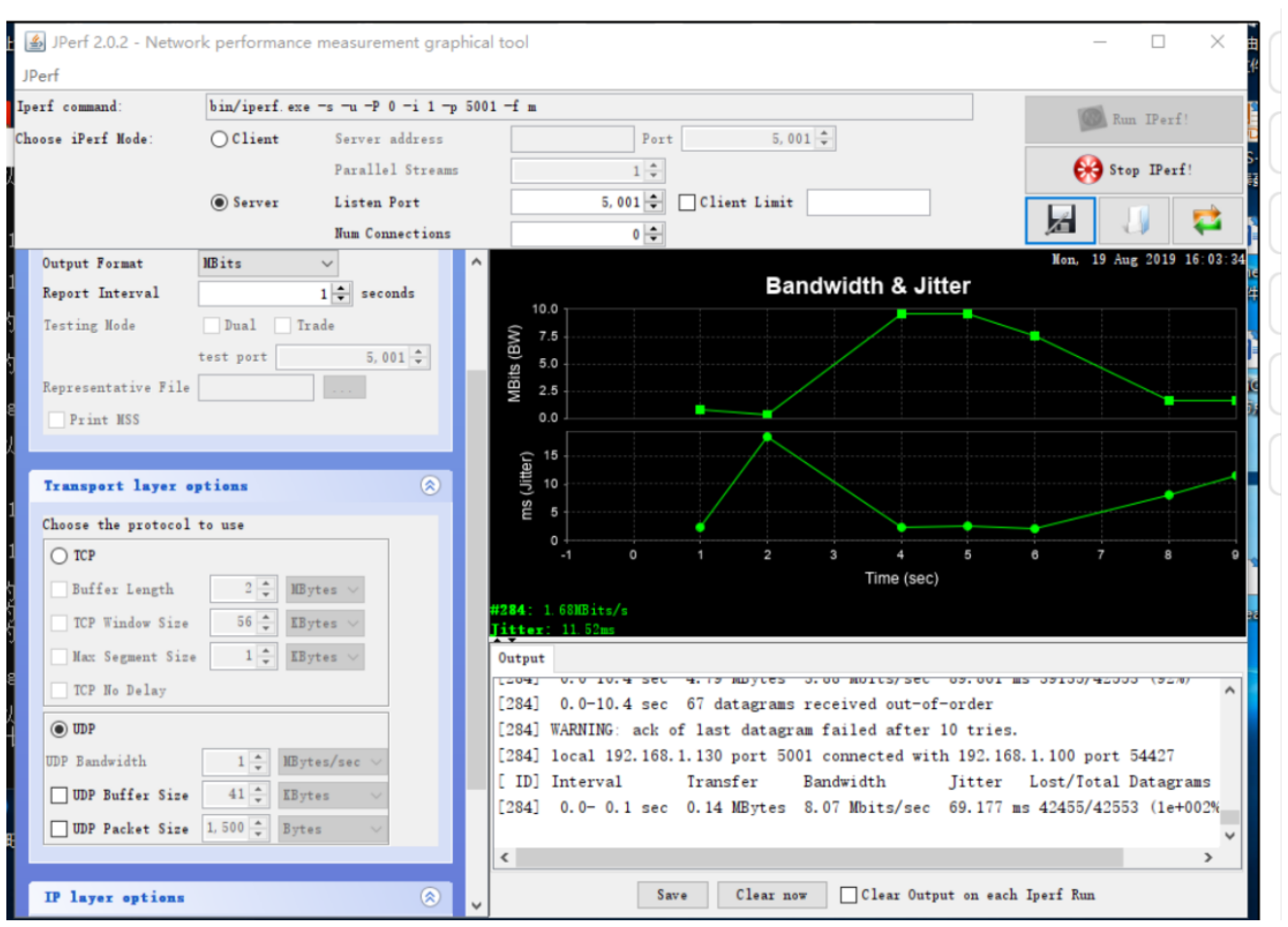
Task: Decrease Listen Port with spinner down arrow
Action: (654, 208)
